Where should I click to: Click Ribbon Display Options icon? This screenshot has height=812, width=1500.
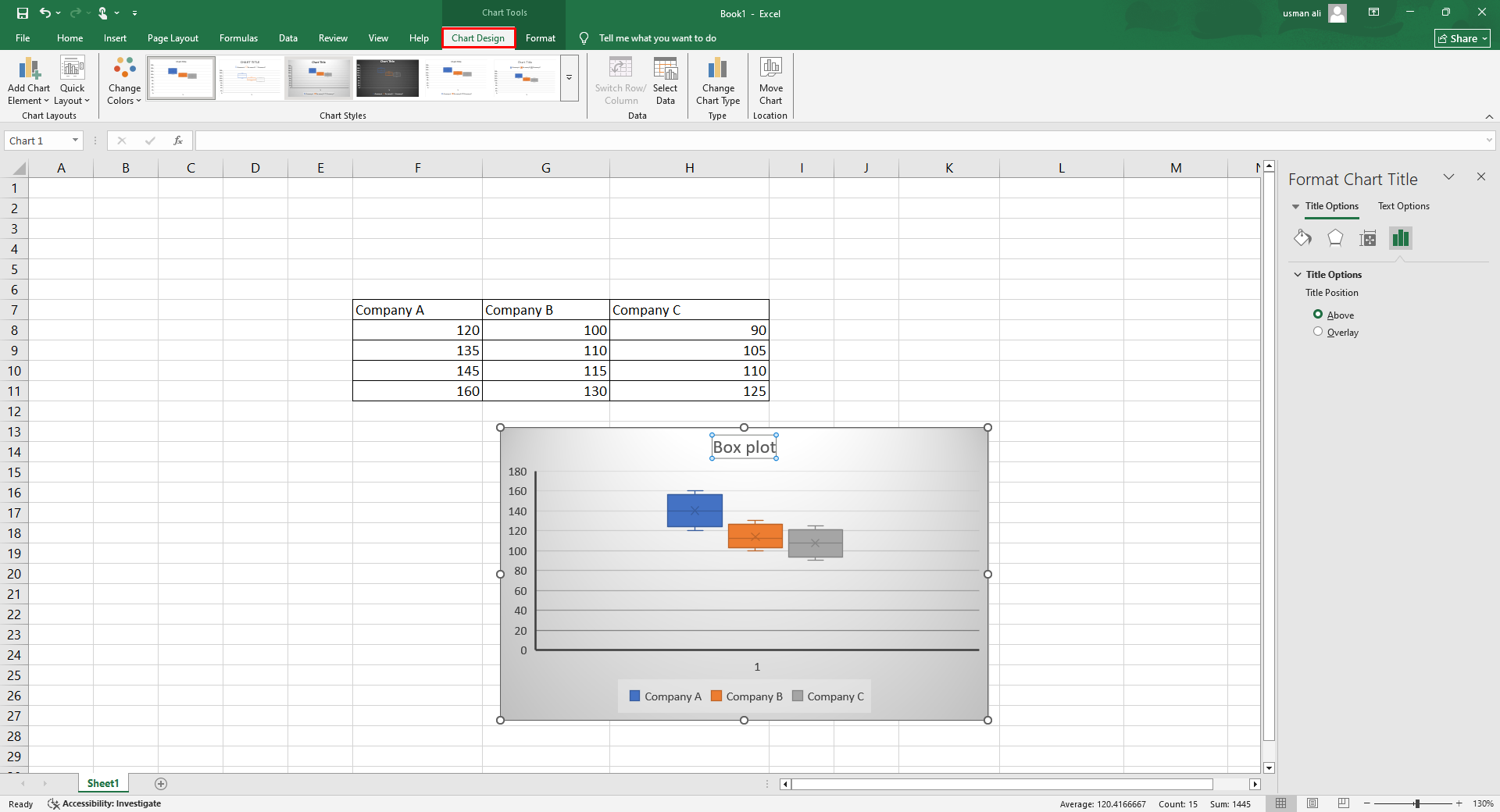[x=1373, y=12]
